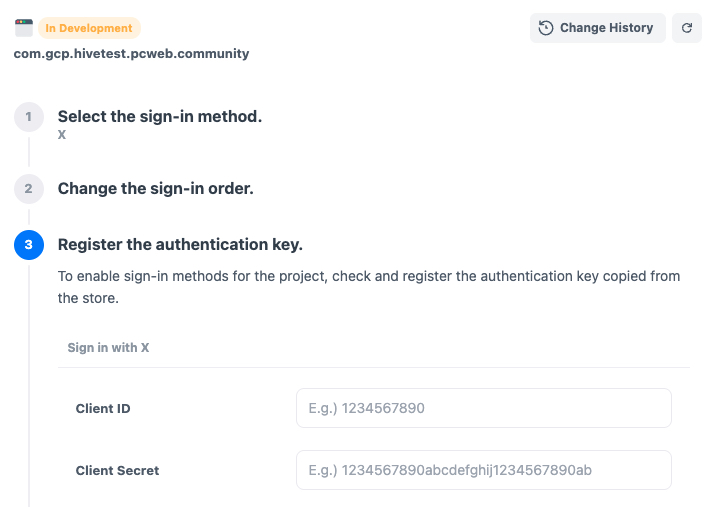Click the Client Secret label
The width and height of the screenshot is (712, 507).
[117, 470]
